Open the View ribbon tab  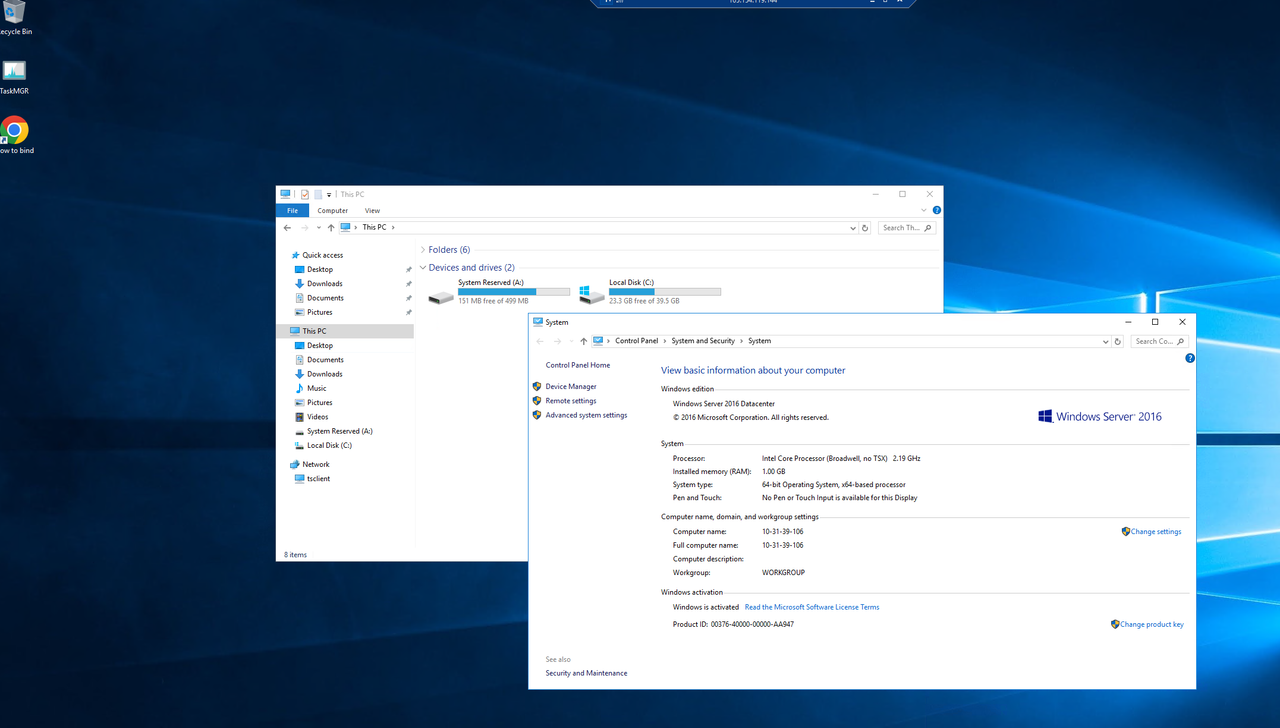tap(372, 211)
